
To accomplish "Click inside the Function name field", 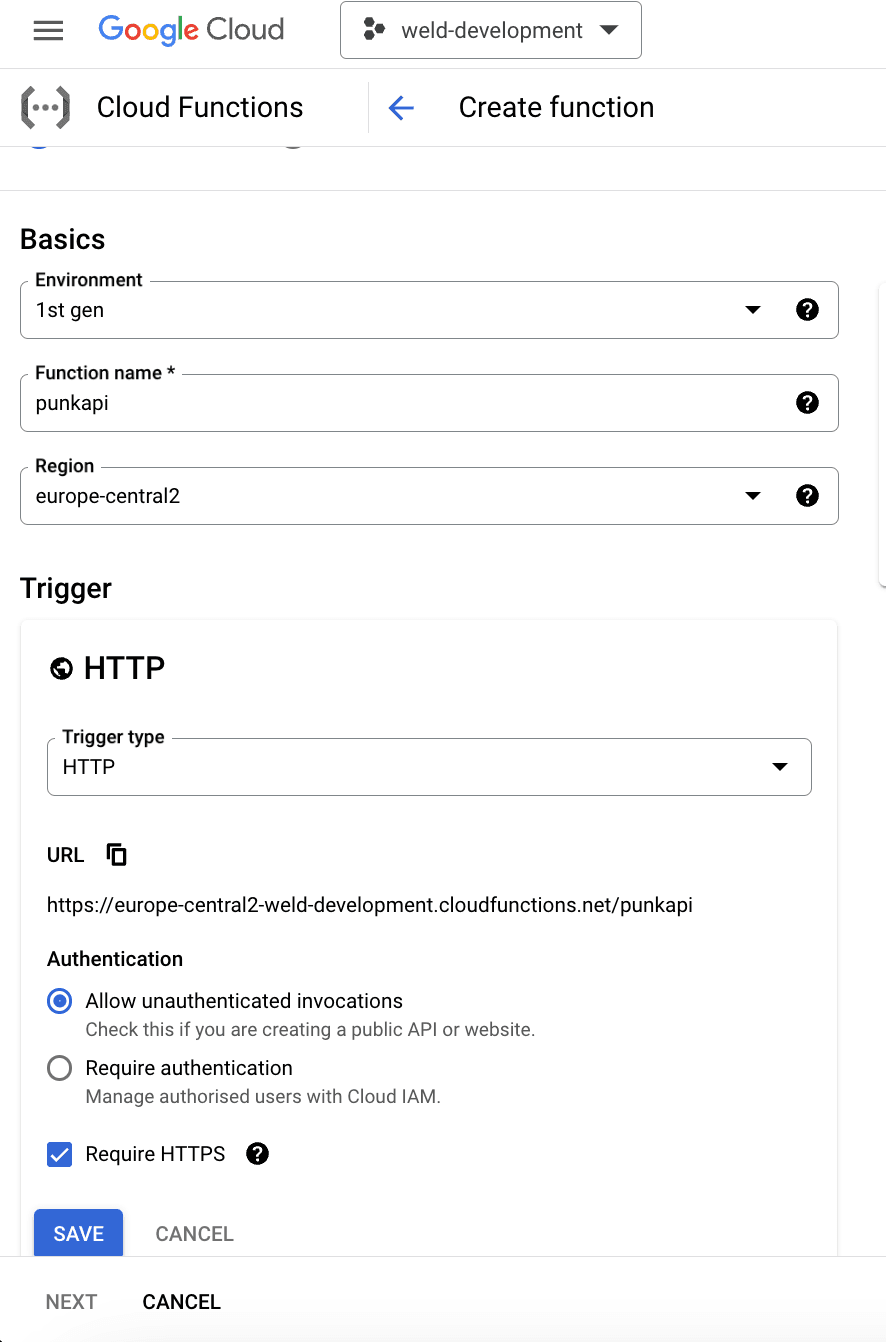I will point(400,403).
